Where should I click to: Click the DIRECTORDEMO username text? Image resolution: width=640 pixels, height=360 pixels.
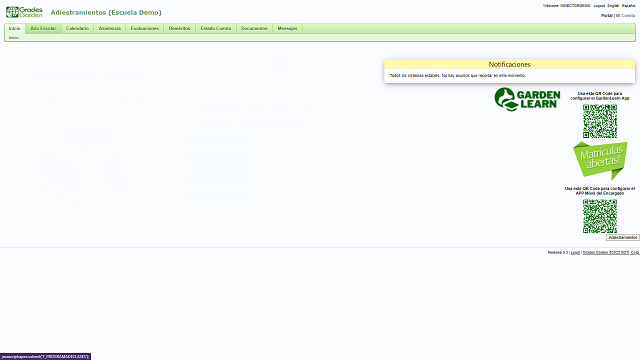pos(575,6)
